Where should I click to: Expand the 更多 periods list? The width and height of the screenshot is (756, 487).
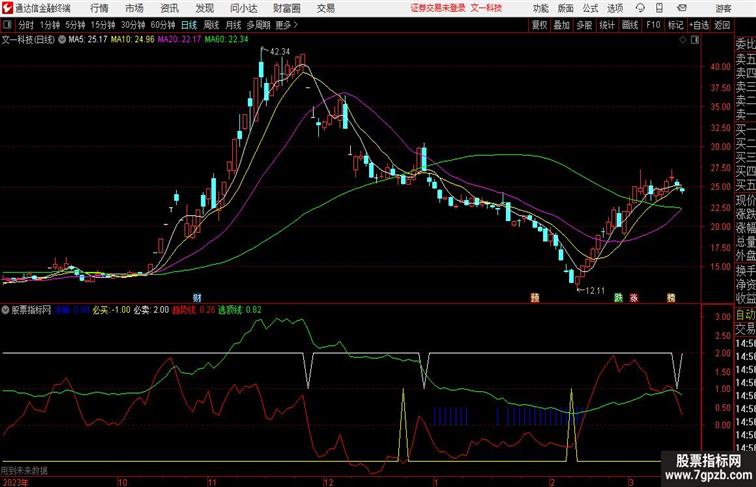286,25
